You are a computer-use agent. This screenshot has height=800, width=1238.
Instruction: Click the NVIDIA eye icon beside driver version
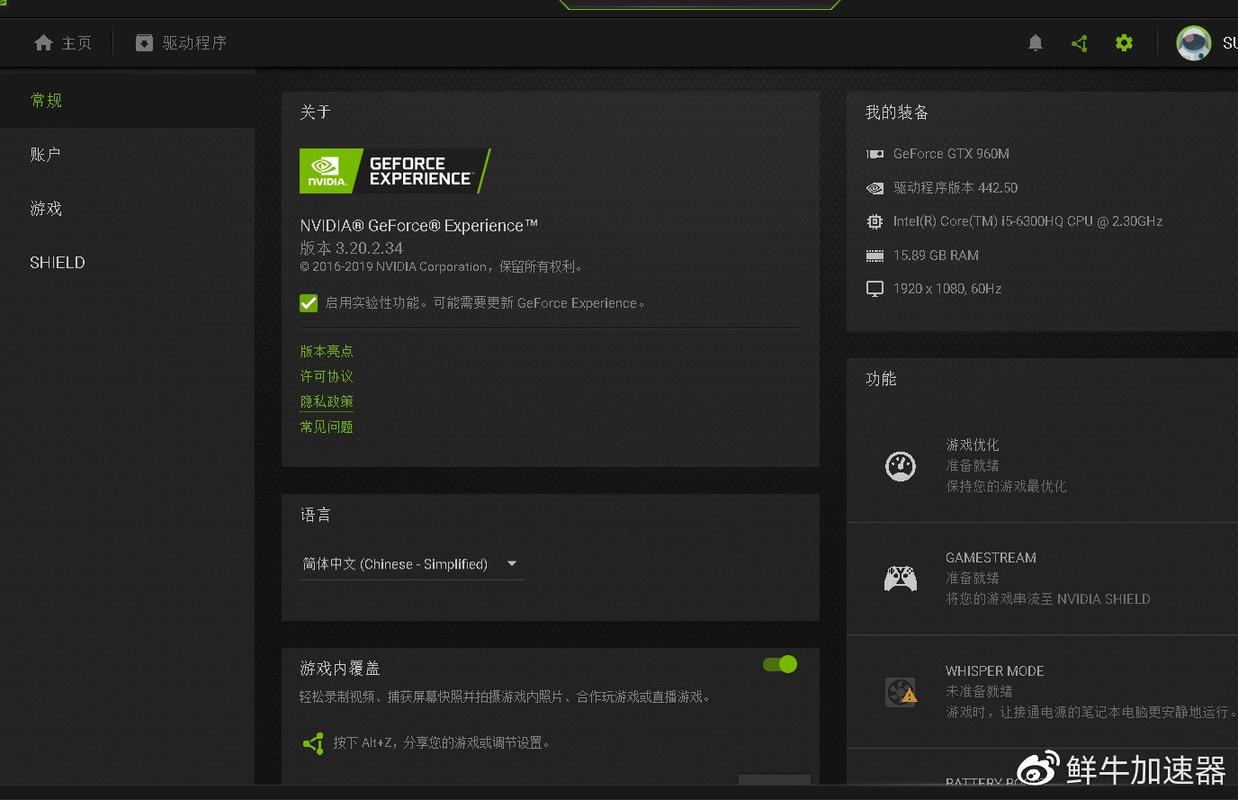(x=875, y=188)
